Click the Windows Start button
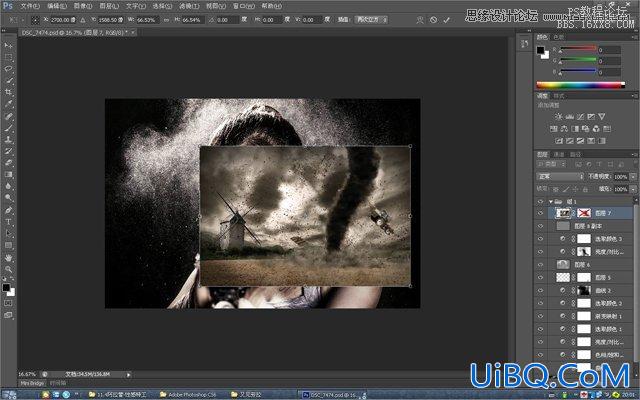 [x=9, y=395]
